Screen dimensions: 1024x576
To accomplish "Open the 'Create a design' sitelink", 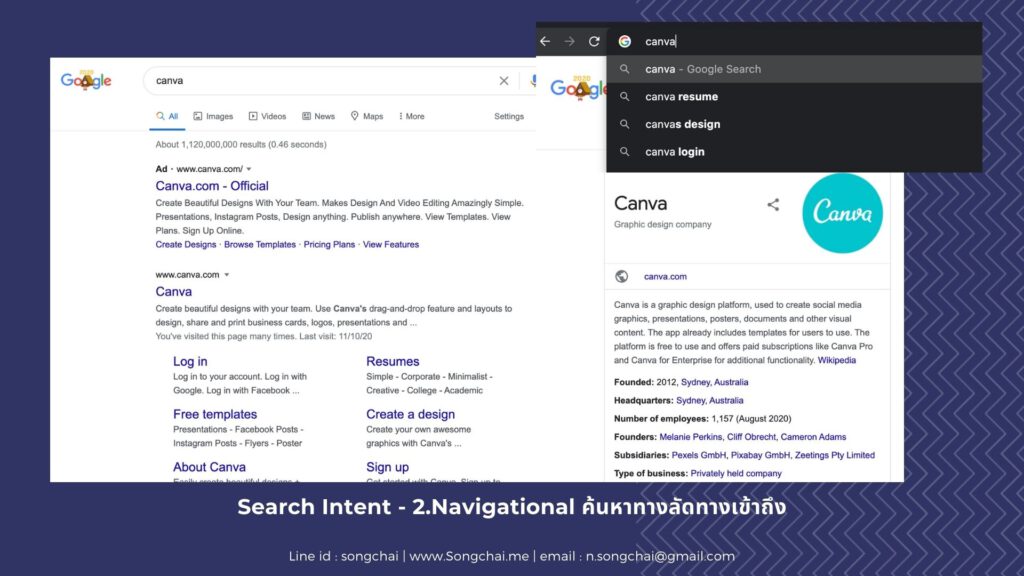I will coord(410,414).
